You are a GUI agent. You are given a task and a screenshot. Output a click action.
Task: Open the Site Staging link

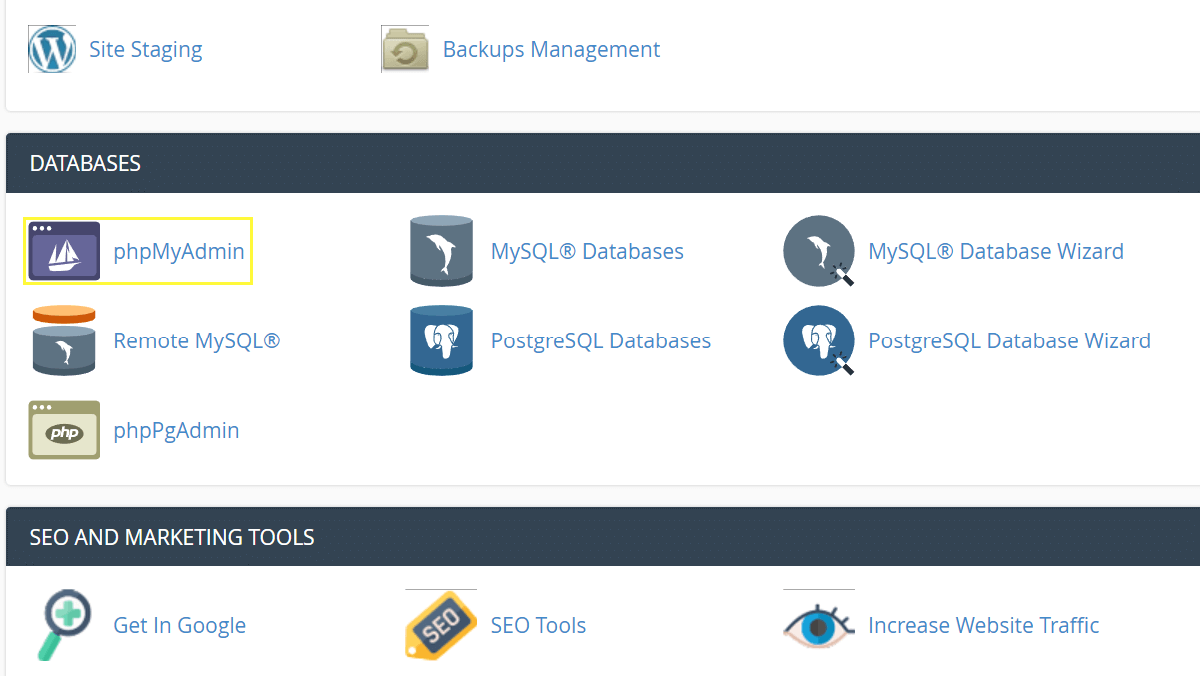point(146,49)
